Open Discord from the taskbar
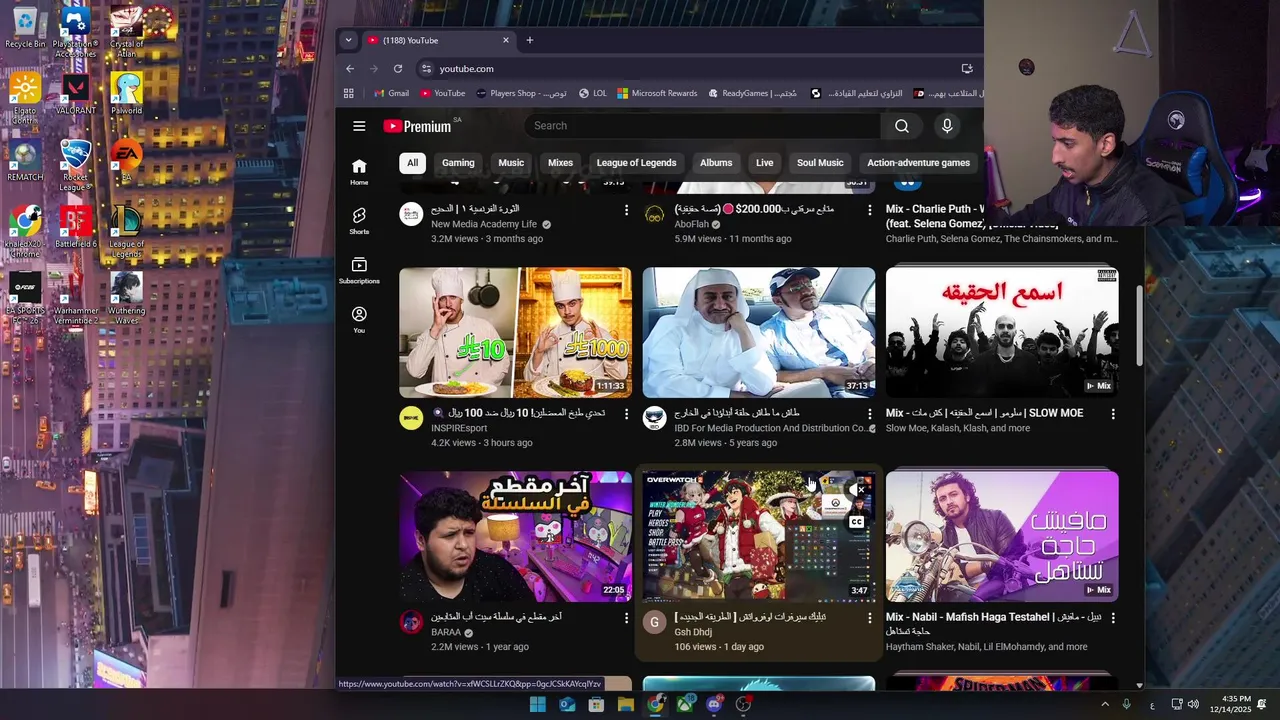Screen dimensions: 1280x720 coord(713,704)
